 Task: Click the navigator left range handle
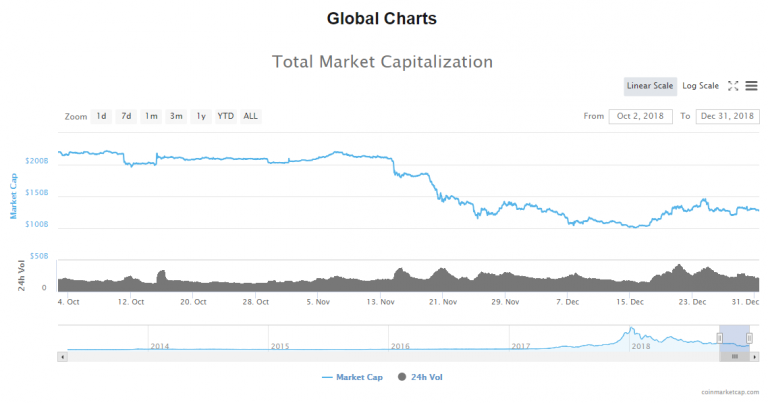point(720,338)
